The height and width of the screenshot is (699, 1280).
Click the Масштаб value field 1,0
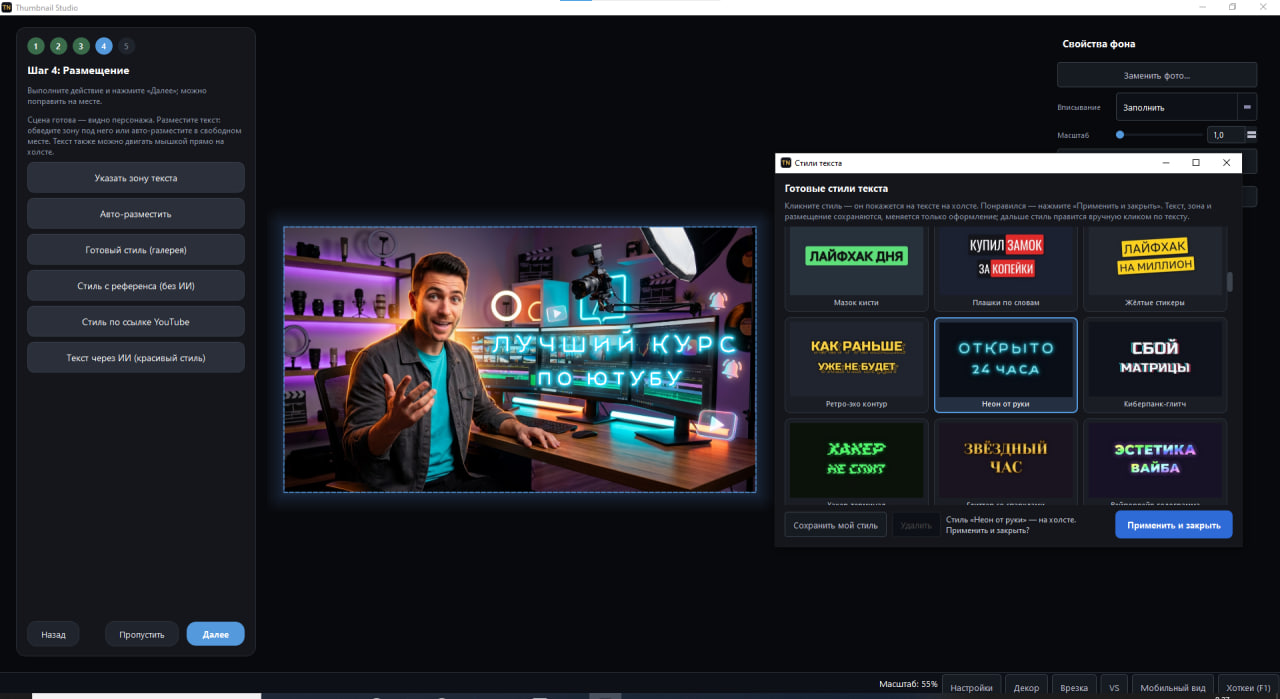pyautogui.click(x=1226, y=134)
